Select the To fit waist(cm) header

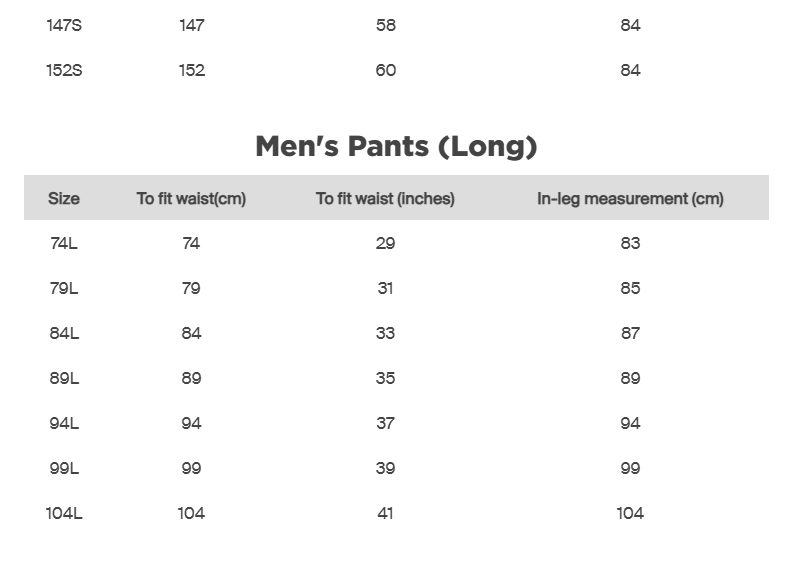tap(191, 199)
